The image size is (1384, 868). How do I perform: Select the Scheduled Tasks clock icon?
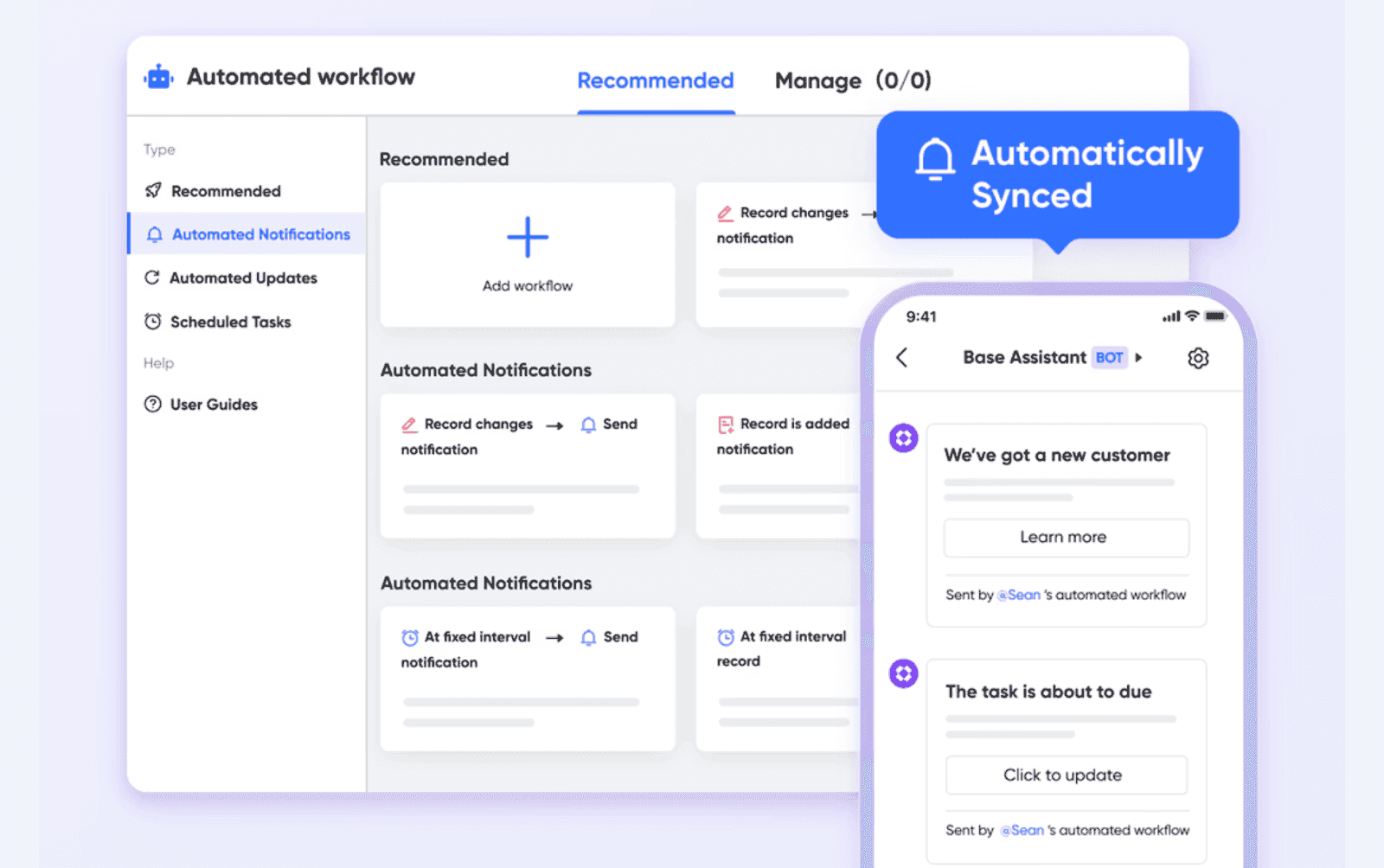(x=152, y=321)
